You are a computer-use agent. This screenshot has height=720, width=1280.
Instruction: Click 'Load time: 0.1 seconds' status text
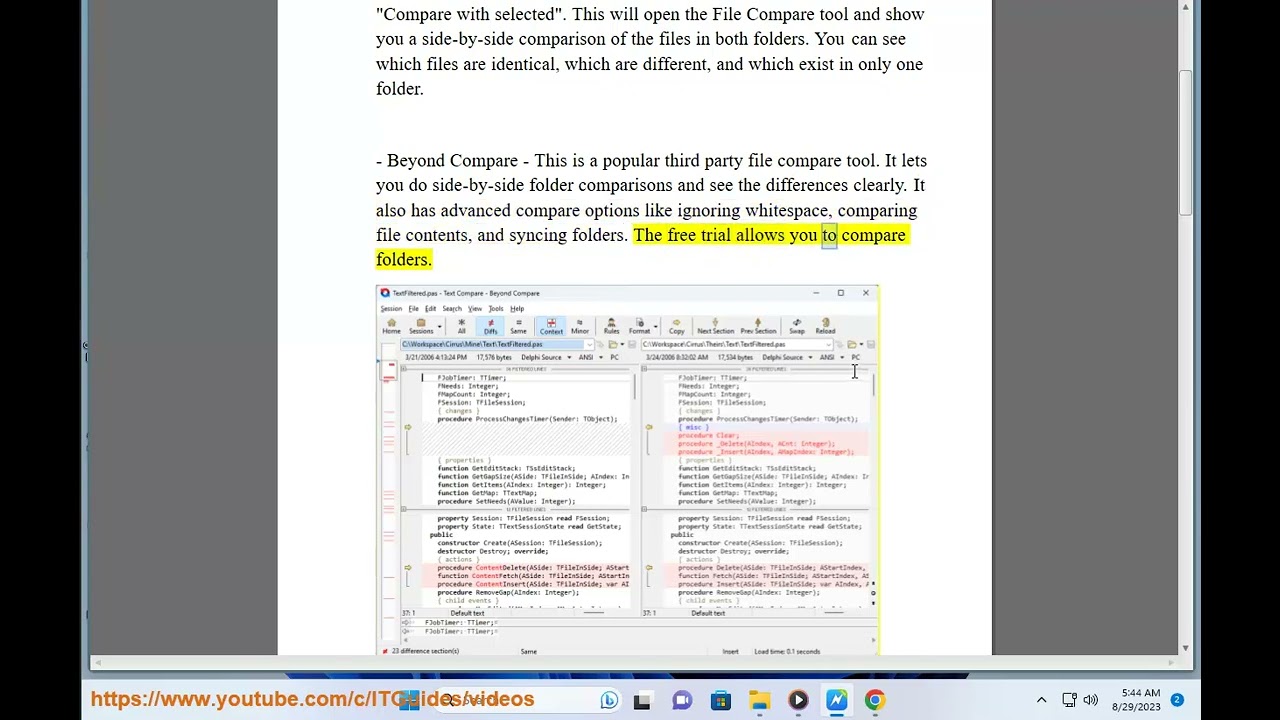(787, 651)
